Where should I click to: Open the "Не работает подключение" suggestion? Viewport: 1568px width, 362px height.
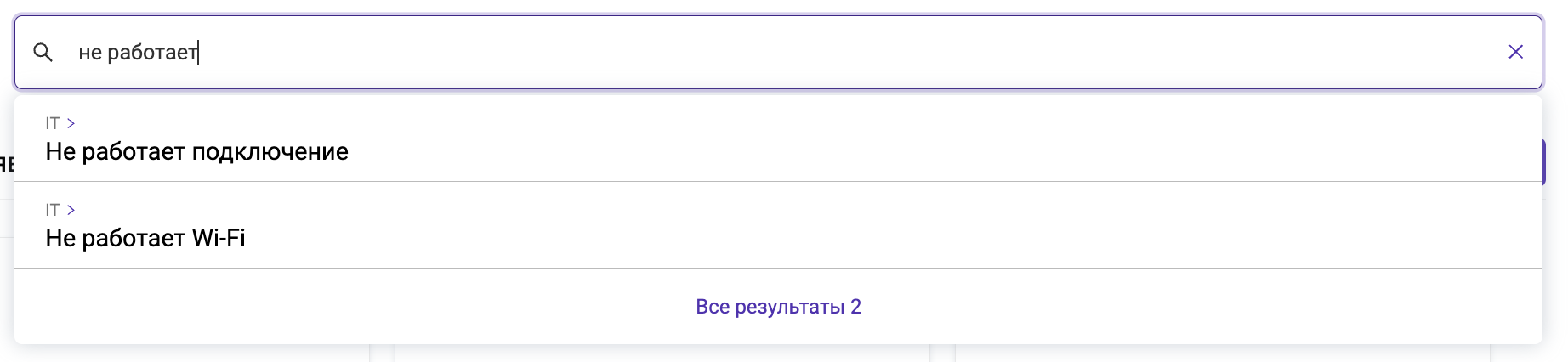pyautogui.click(x=196, y=152)
